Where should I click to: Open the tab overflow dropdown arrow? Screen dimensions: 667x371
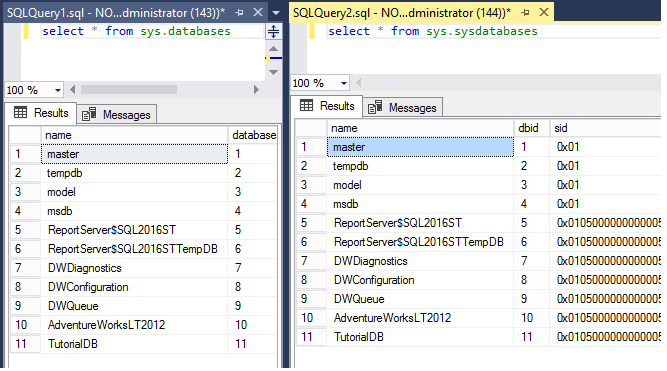[276, 13]
